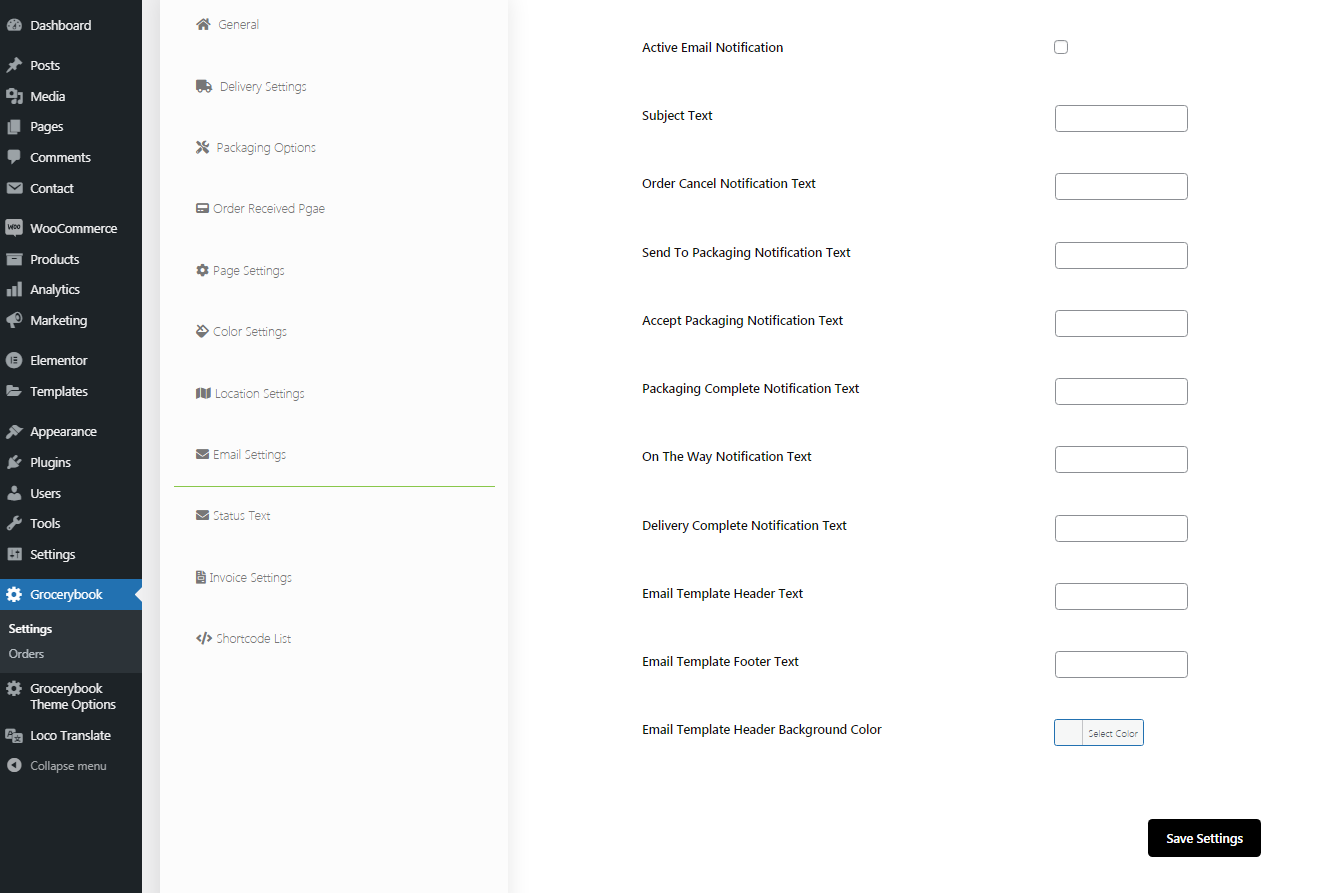Open the Plugins menu in sidebar
The width and height of the screenshot is (1320, 893).
50,462
